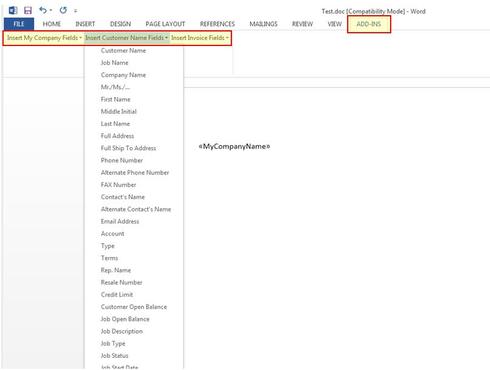The height and width of the screenshot is (370, 490).
Task: Choose Job Description entry
Action: coord(122,331)
